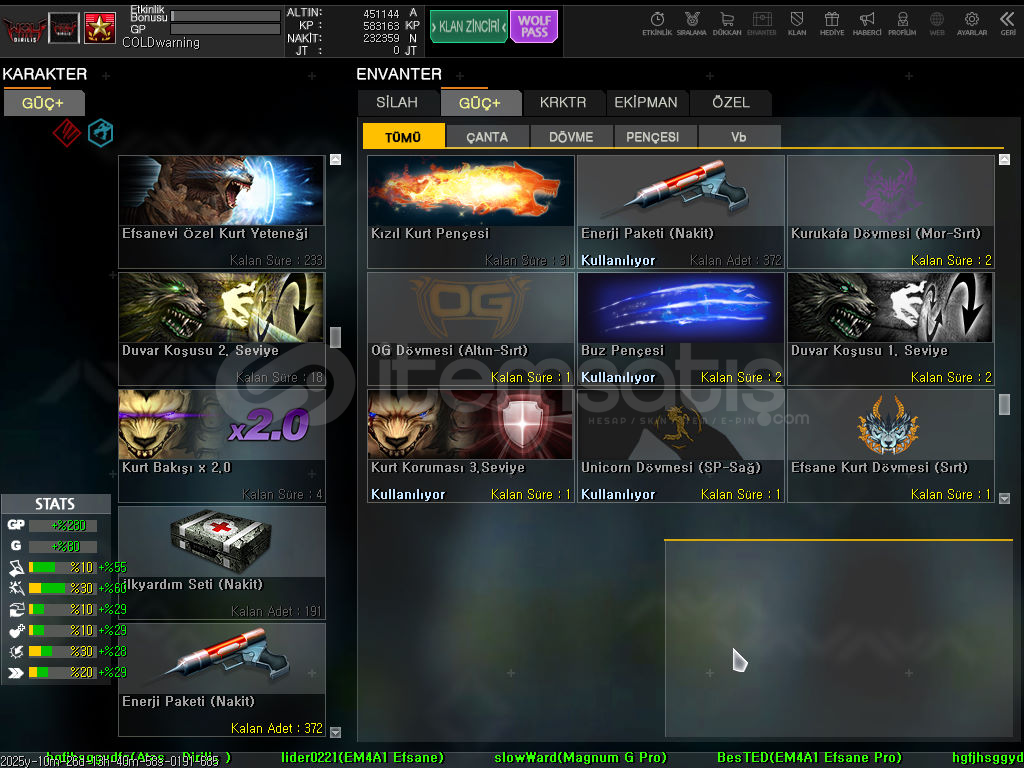The height and width of the screenshot is (768, 1024).
Task: Click the character list scrollbar handle
Action: tap(335, 338)
